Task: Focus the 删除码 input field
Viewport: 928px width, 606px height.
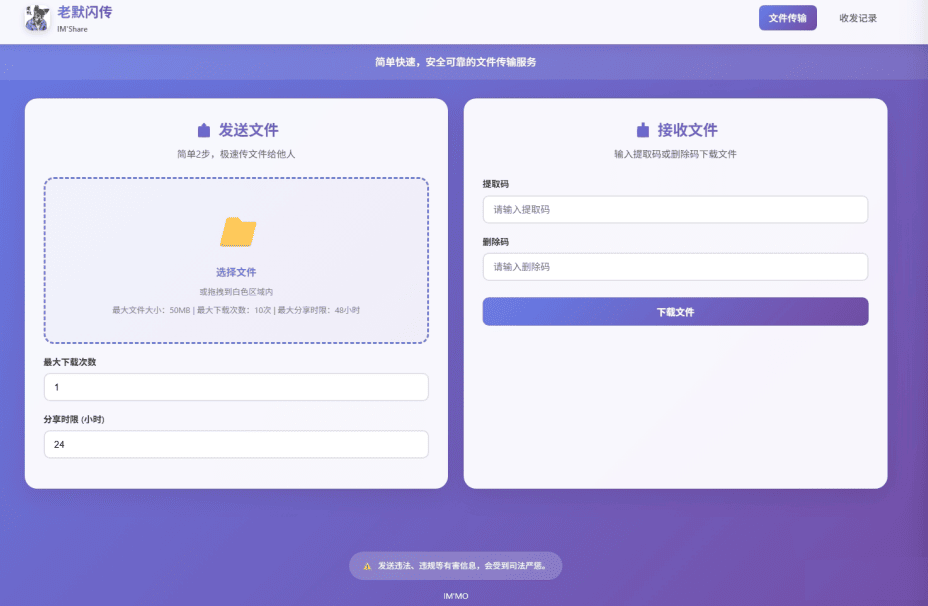Action: click(x=675, y=267)
